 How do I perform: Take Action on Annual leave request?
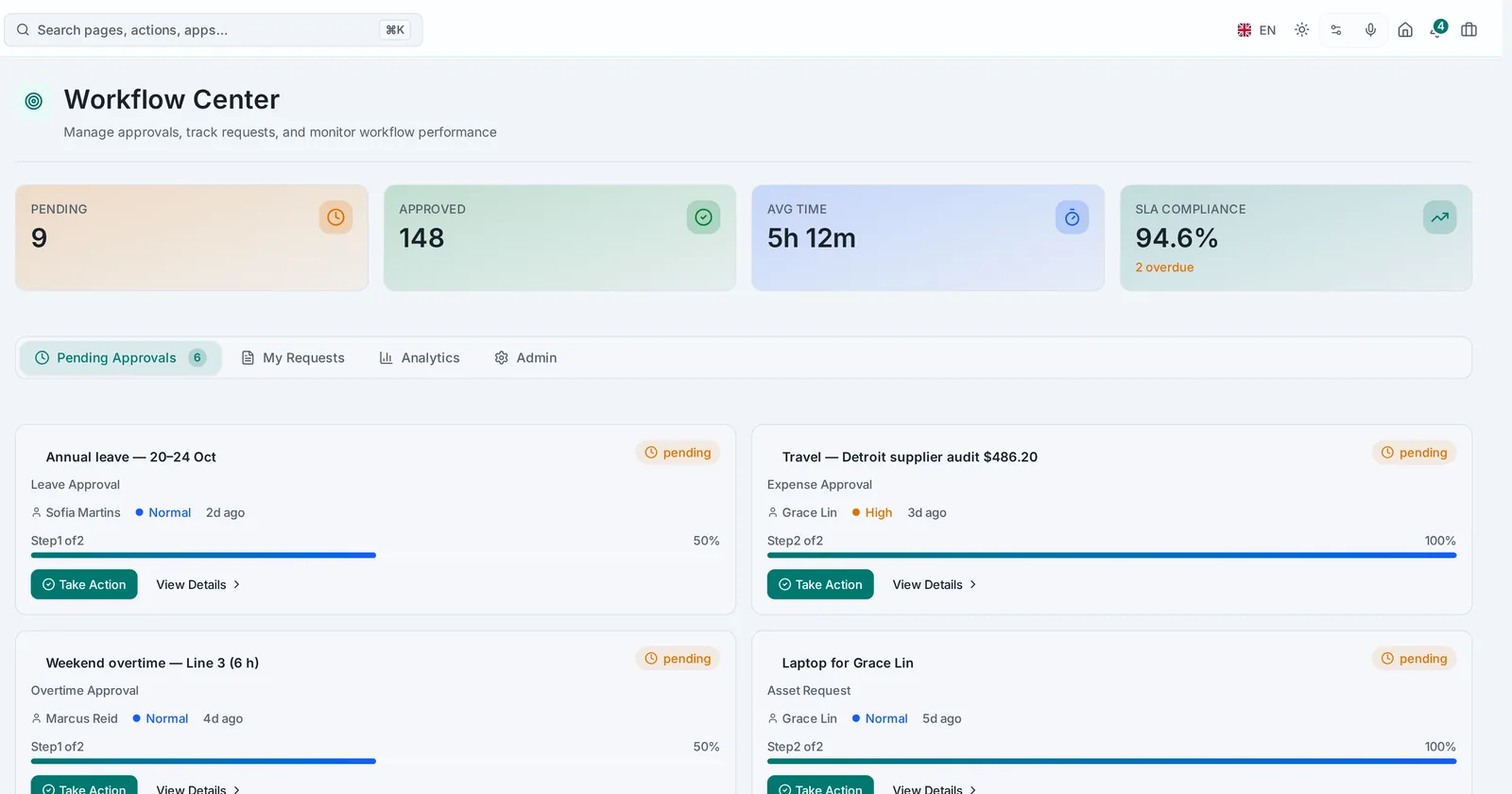[x=84, y=584]
